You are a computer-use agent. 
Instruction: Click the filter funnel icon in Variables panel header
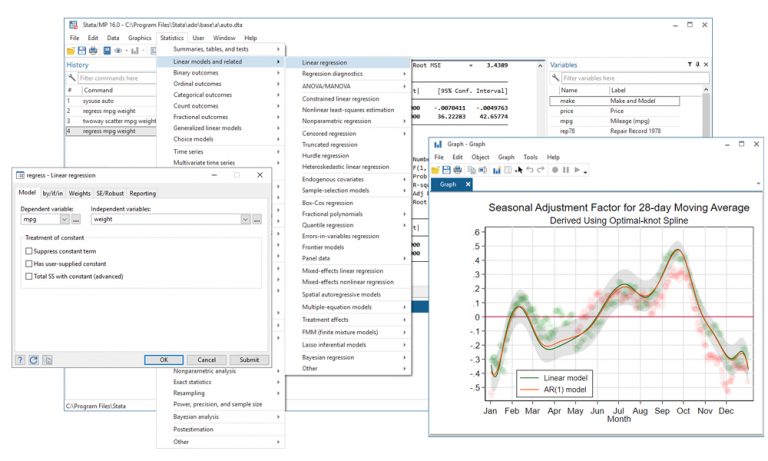(x=690, y=64)
